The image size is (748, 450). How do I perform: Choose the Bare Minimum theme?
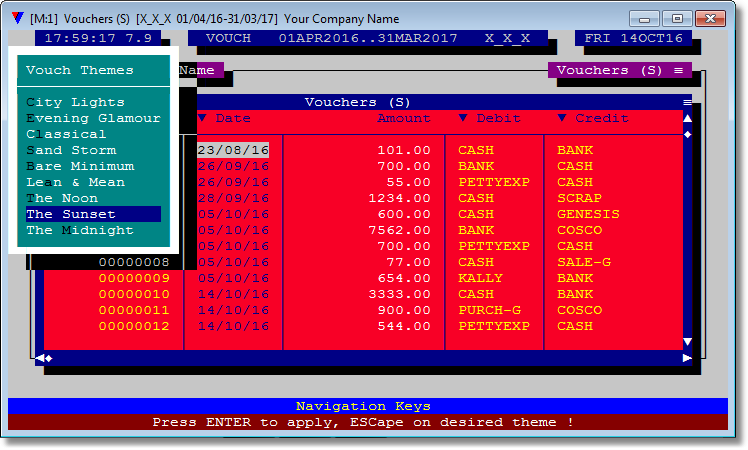80,166
